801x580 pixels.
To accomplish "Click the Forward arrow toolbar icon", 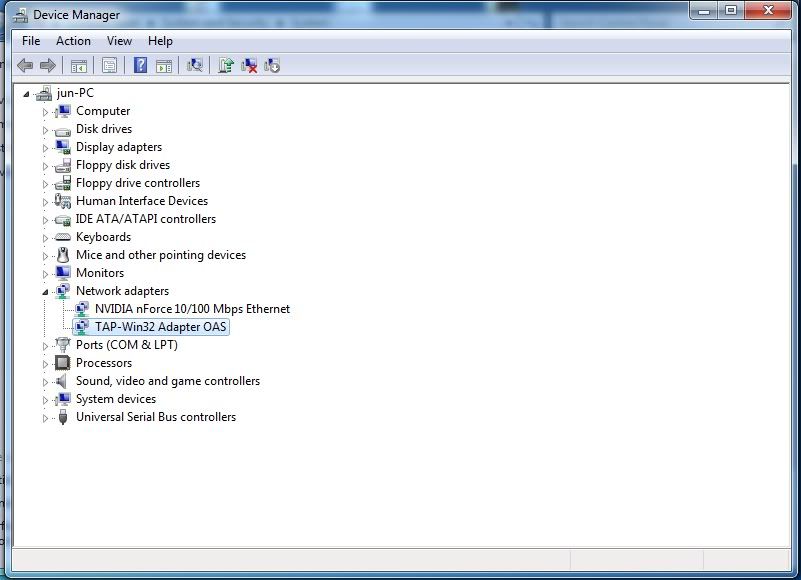I will tap(47, 66).
